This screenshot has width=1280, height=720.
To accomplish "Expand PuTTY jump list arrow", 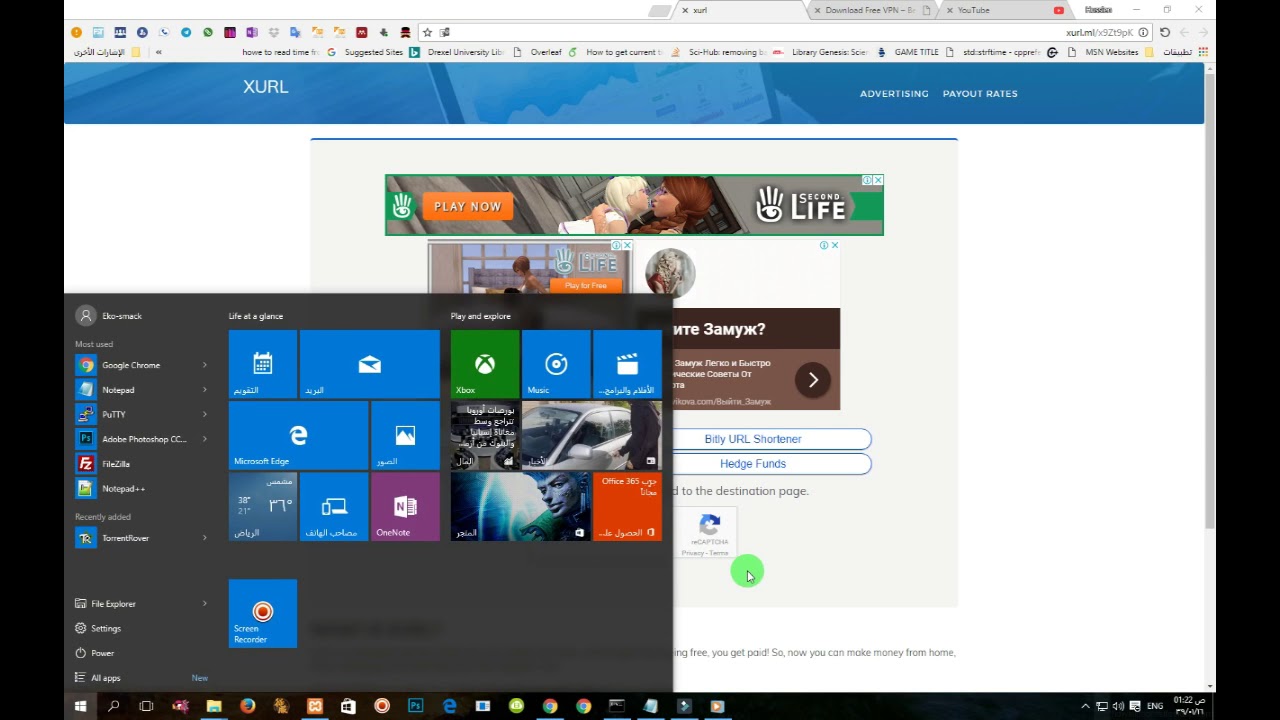I will (205, 414).
